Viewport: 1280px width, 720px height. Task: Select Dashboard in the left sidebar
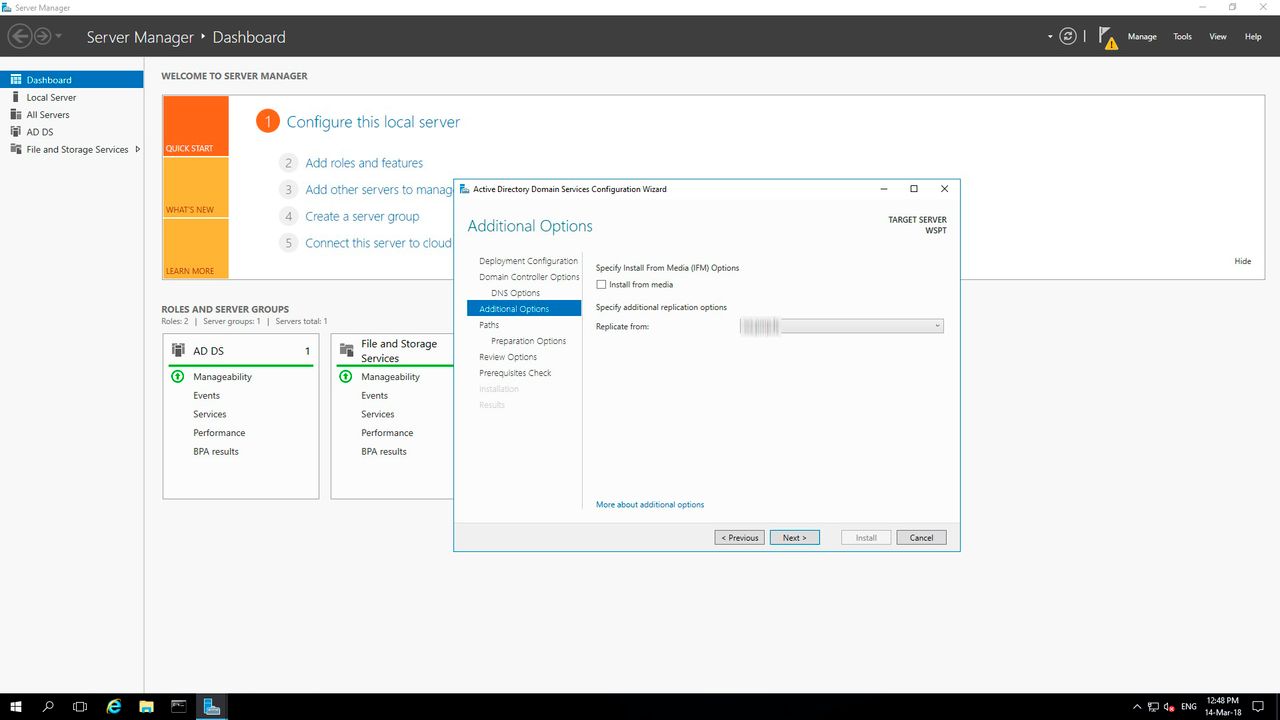coord(72,80)
